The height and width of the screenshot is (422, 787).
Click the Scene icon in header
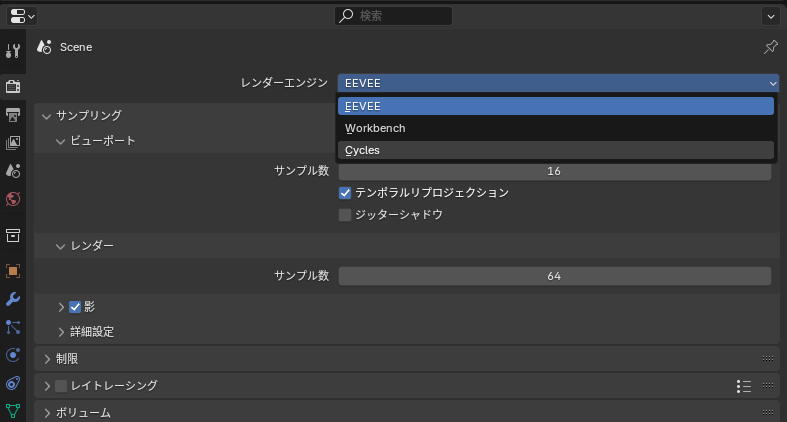coord(44,47)
